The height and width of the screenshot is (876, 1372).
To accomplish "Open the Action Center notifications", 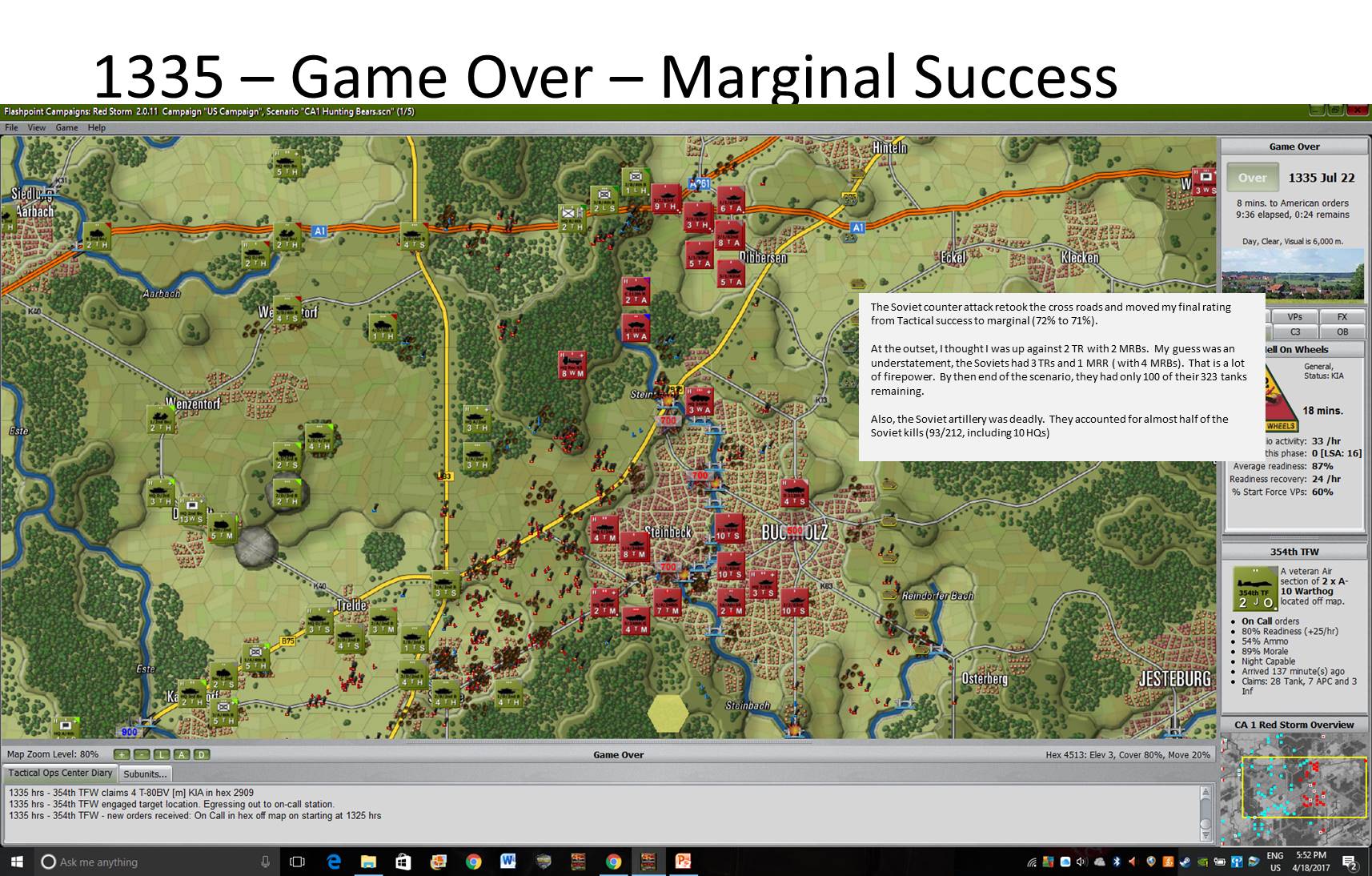I will point(1350,862).
